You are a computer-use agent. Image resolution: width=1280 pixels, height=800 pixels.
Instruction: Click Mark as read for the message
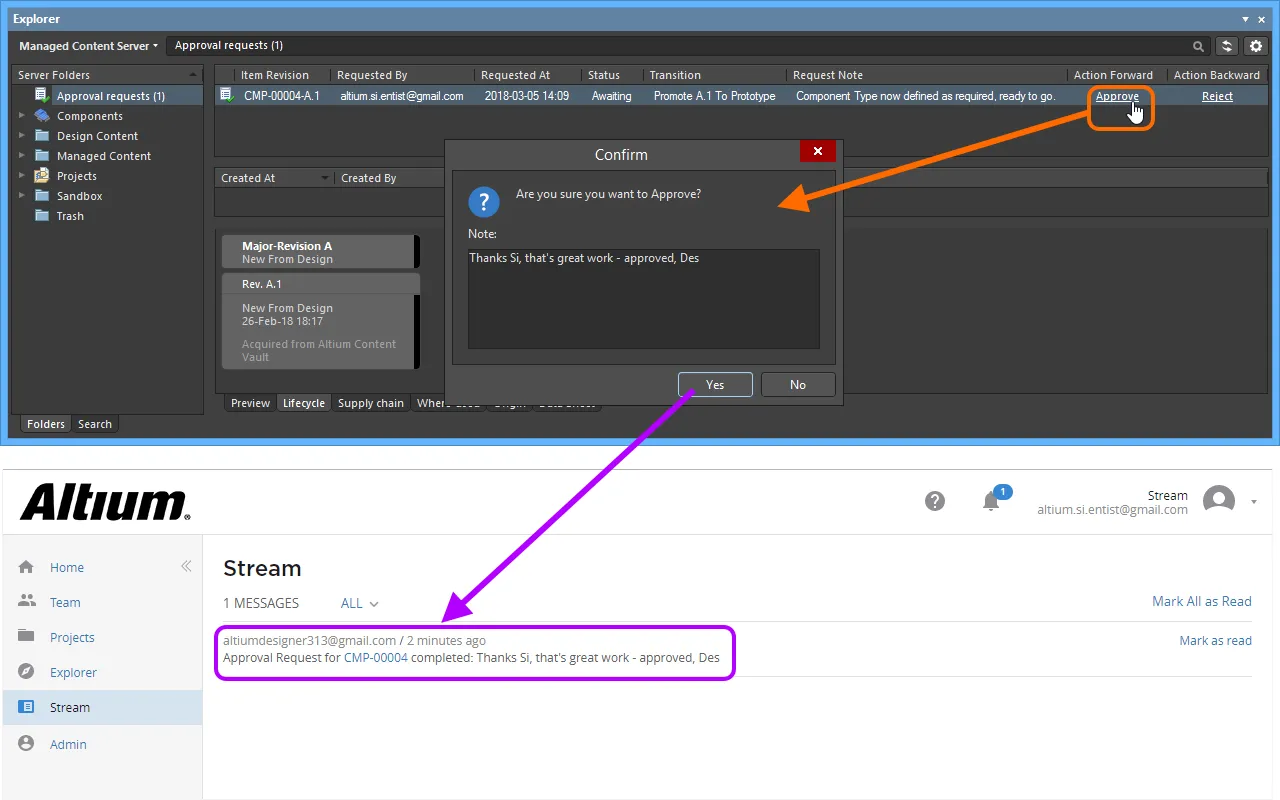1216,641
